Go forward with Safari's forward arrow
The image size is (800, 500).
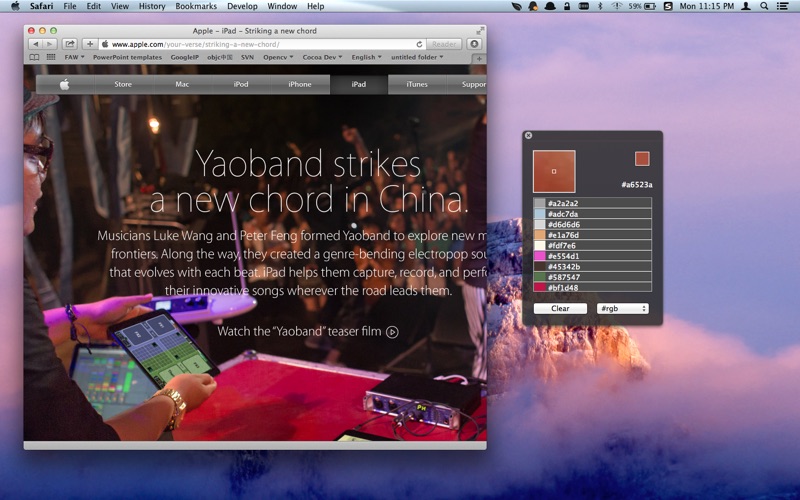point(49,44)
